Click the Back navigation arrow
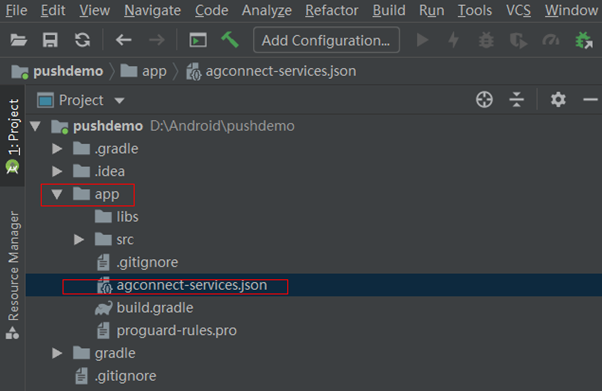602x391 pixels. pyautogui.click(x=124, y=40)
